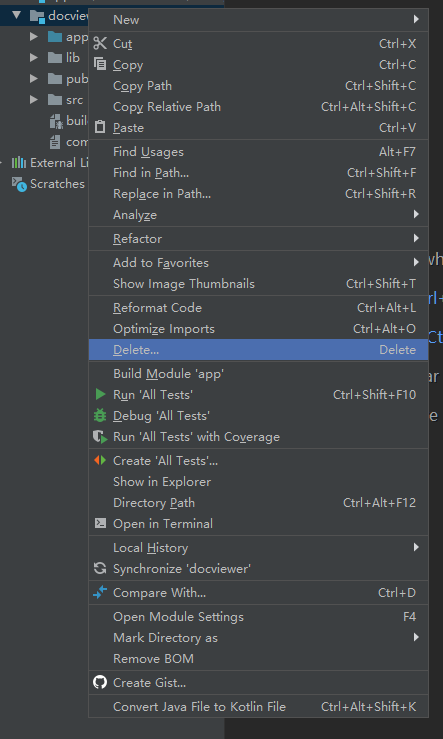Click the Cut scissors icon
Image resolution: width=443 pixels, height=739 pixels.
(x=100, y=43)
